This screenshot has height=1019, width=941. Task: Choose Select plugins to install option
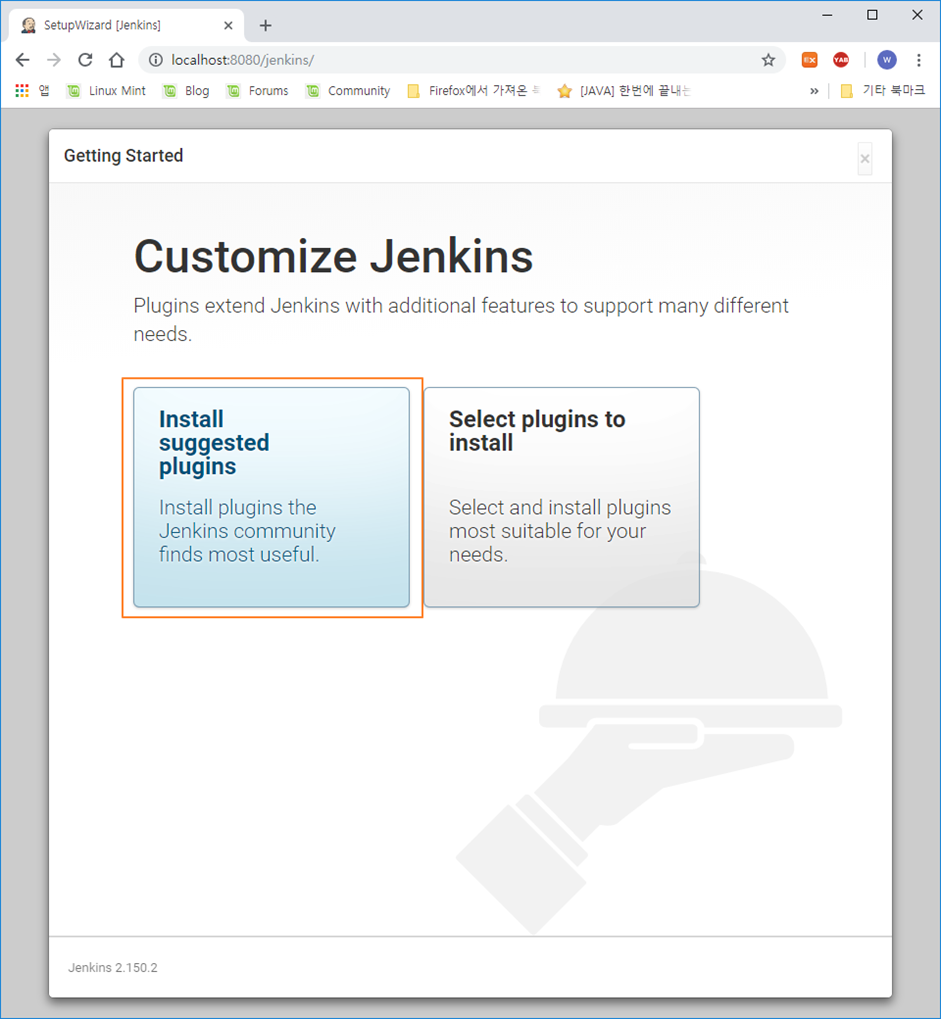561,497
